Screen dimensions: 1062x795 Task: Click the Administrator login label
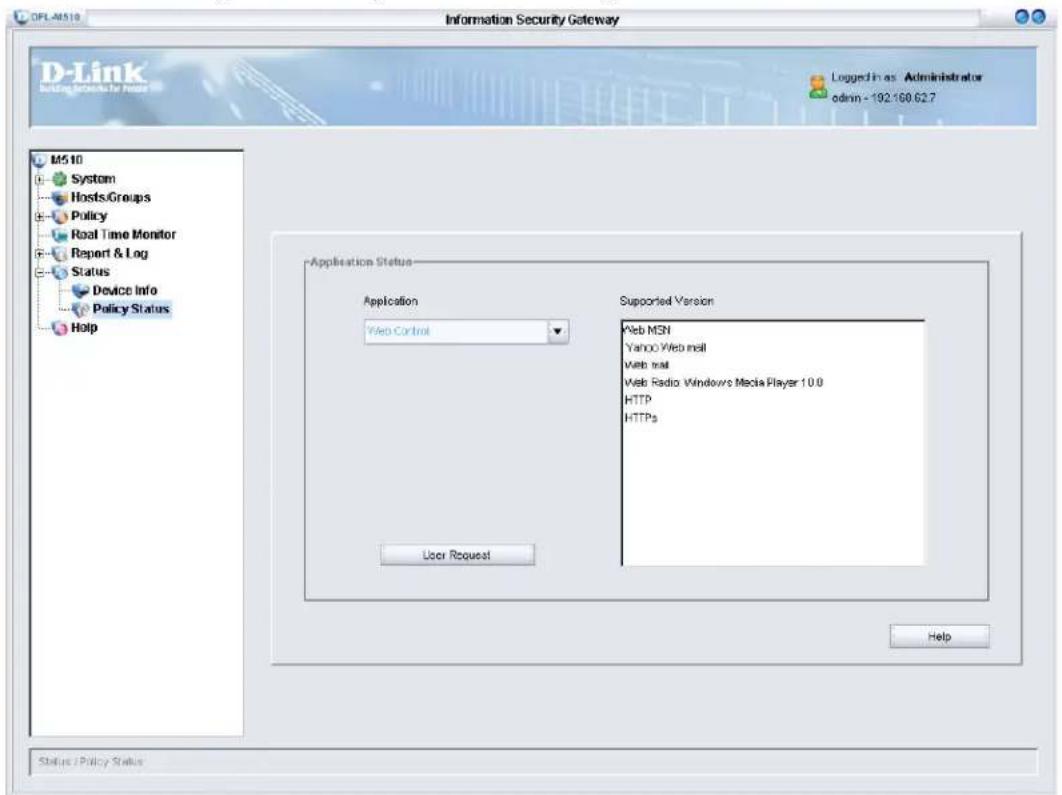(x=943, y=77)
